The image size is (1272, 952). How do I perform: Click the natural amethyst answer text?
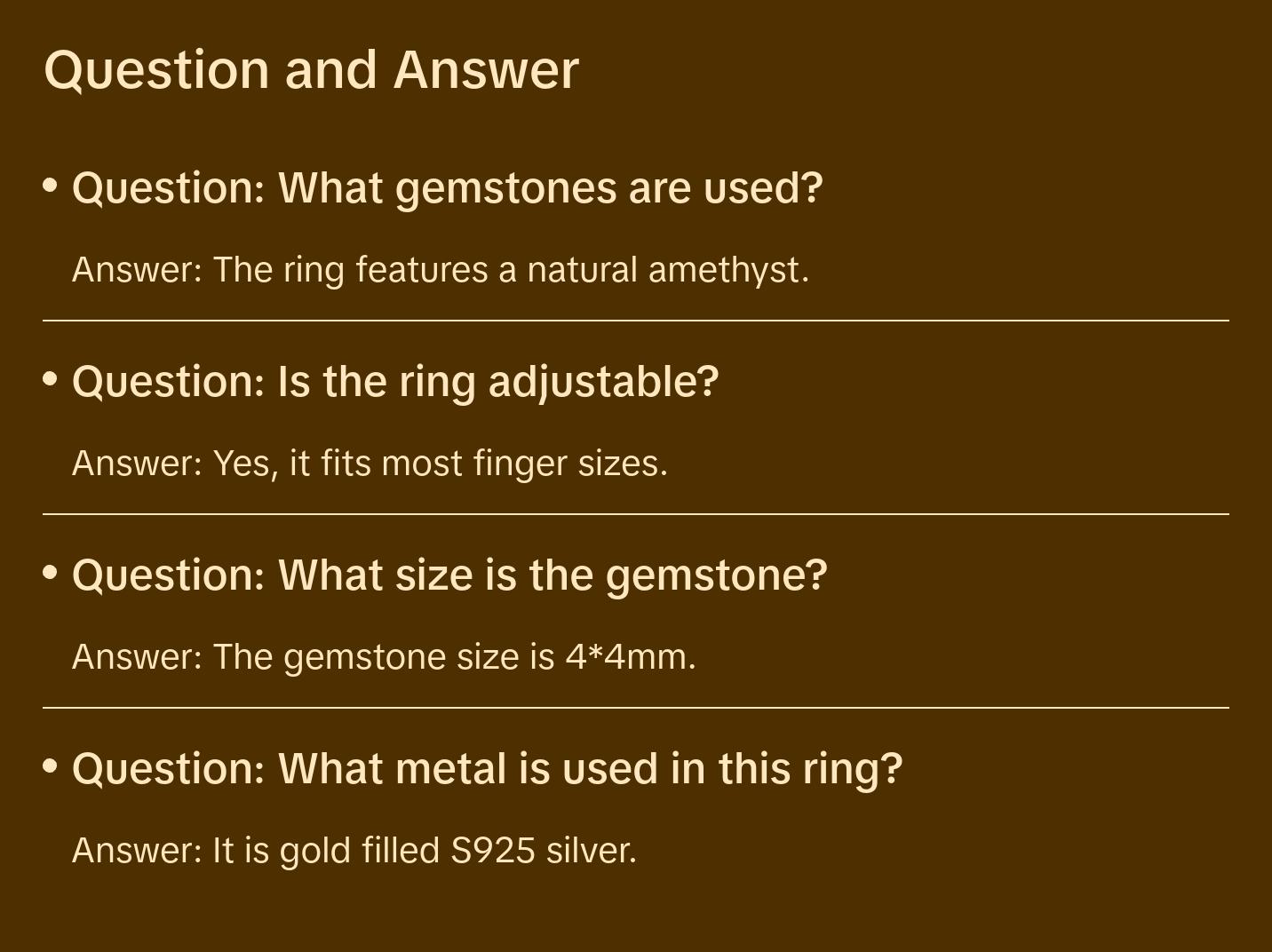[x=441, y=270]
